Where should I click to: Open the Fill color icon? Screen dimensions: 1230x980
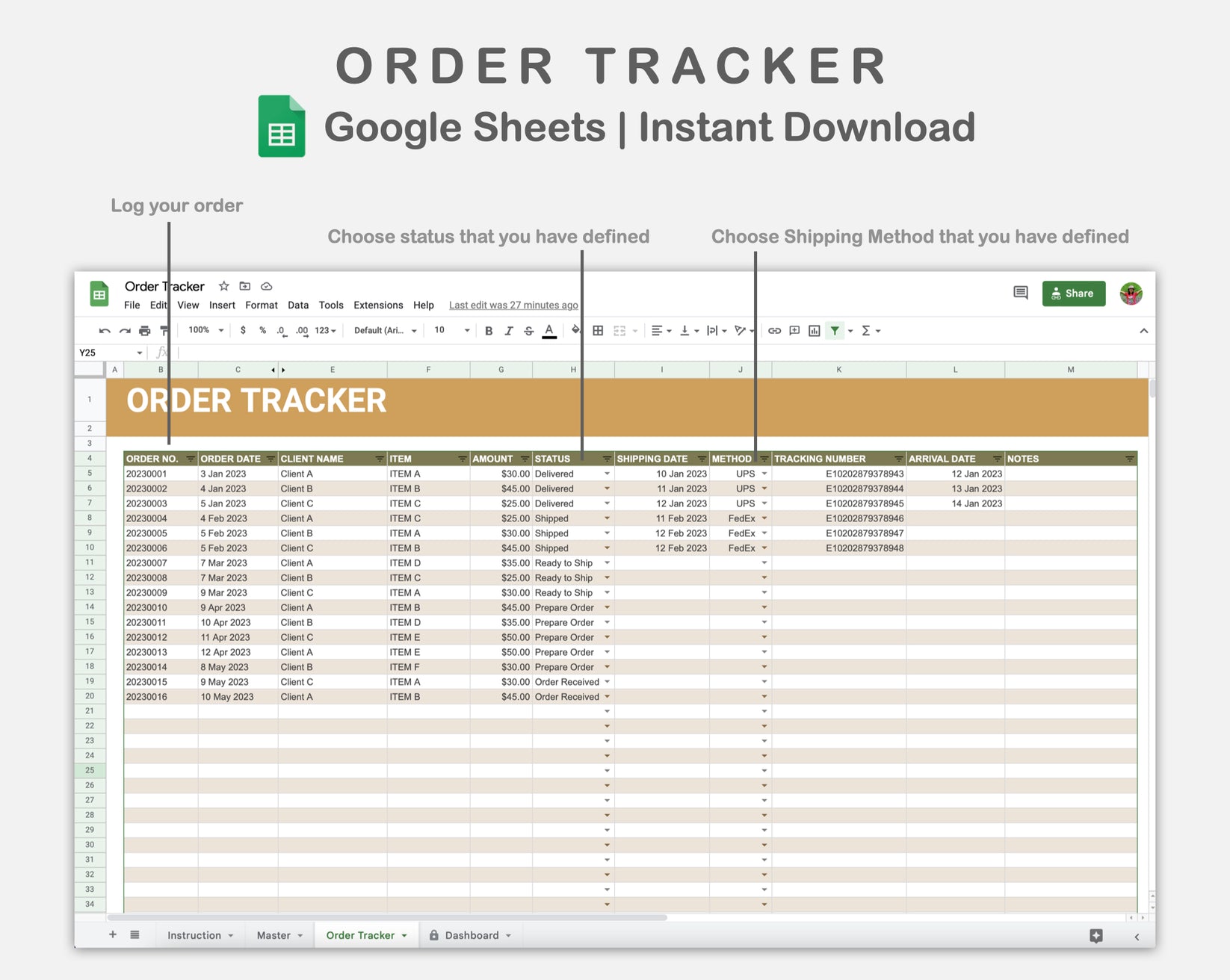[x=575, y=330]
